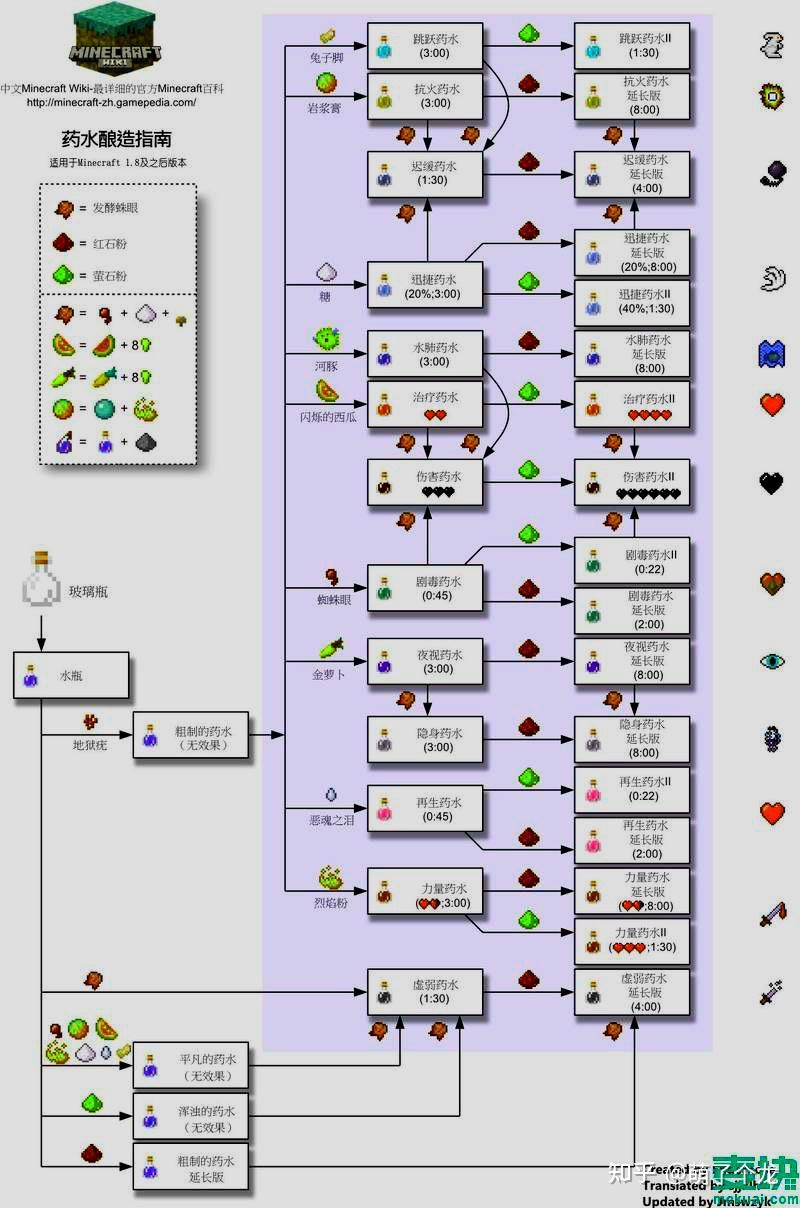Select the 抗火药水延长版 (8:00) box

[x=632, y=96]
